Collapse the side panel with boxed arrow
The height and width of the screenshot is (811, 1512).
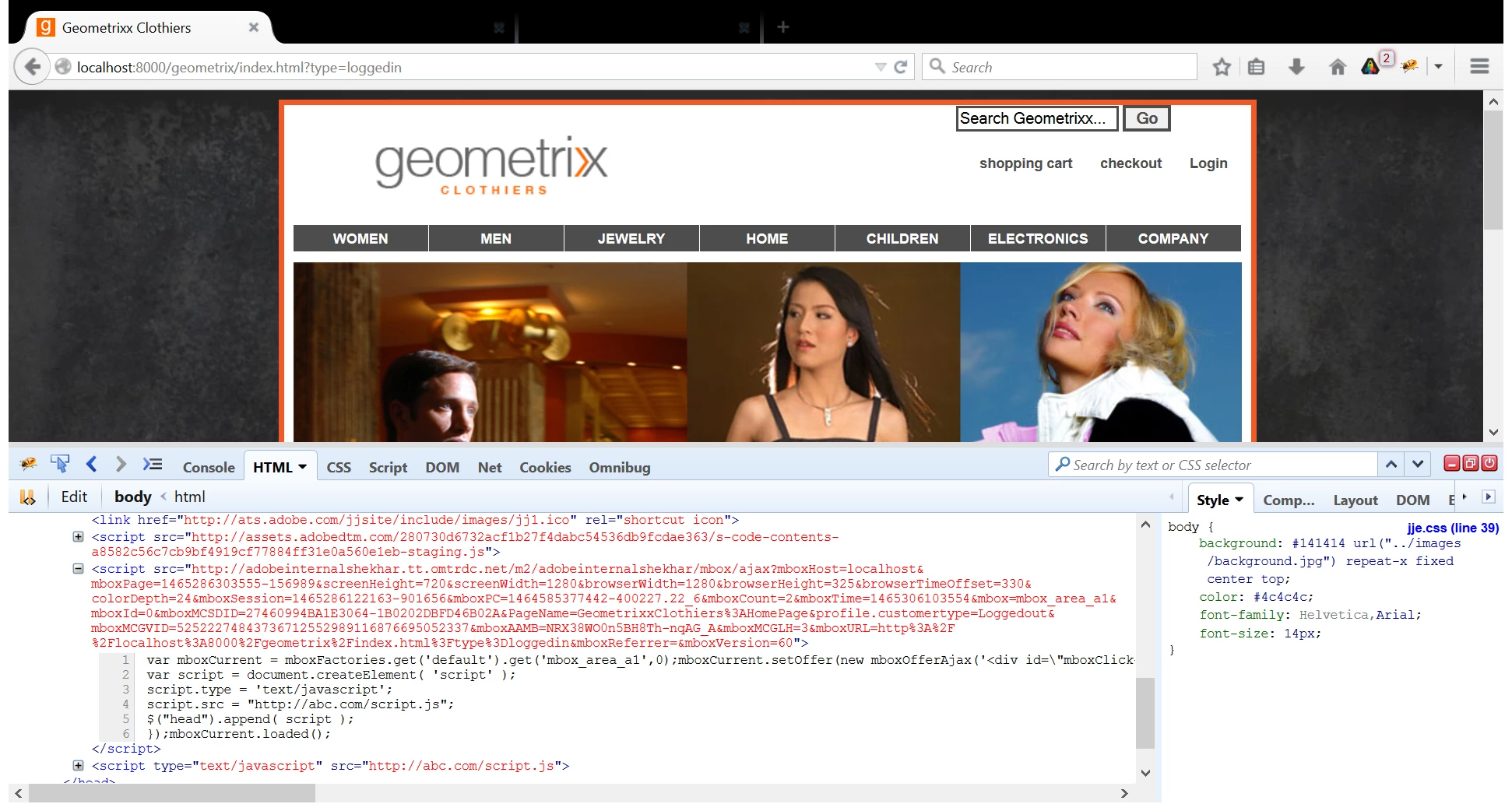1489,497
